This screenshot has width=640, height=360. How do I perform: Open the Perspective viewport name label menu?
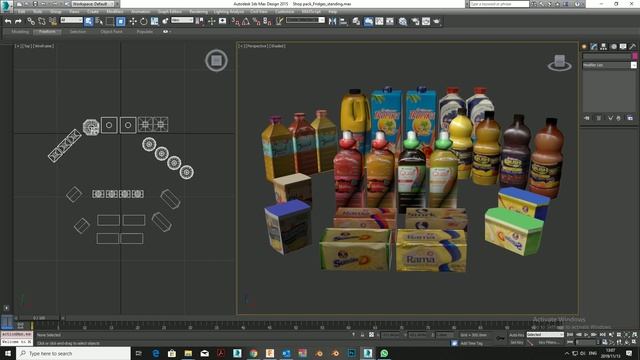257,46
